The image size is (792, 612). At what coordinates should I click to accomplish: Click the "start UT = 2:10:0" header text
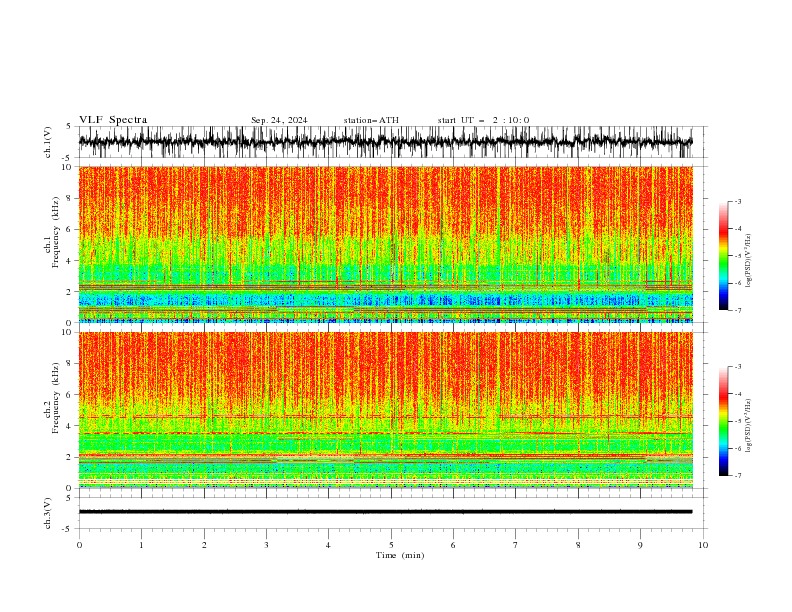(483, 120)
